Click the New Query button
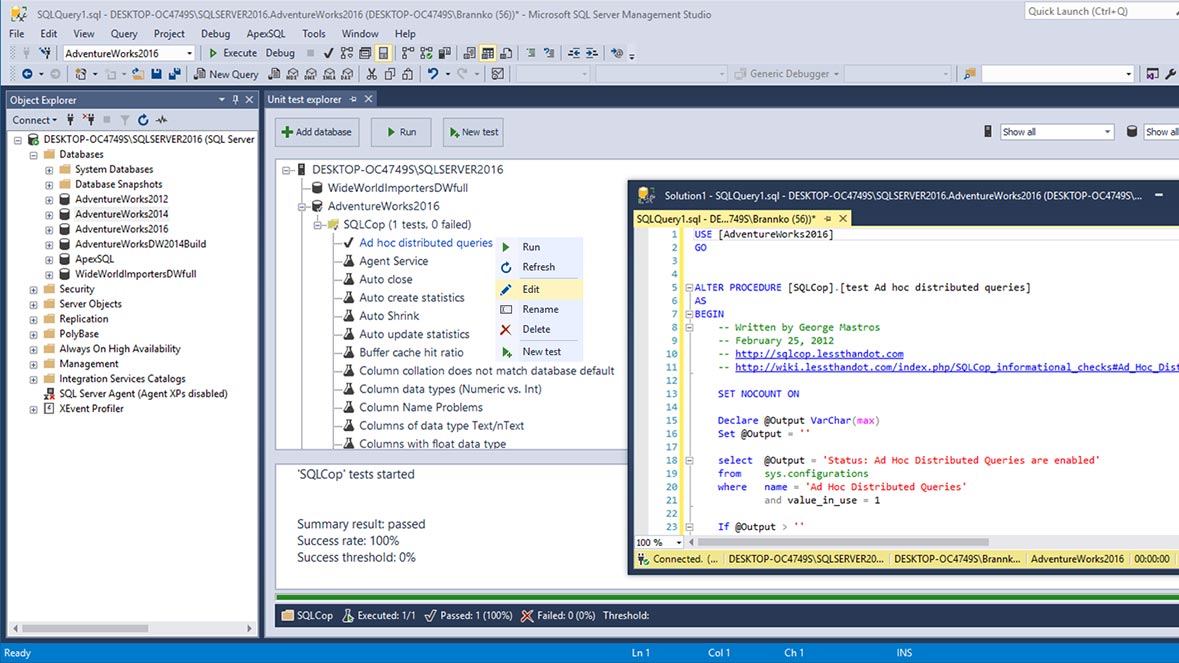Screen dimensions: 1179x663 click(226, 74)
